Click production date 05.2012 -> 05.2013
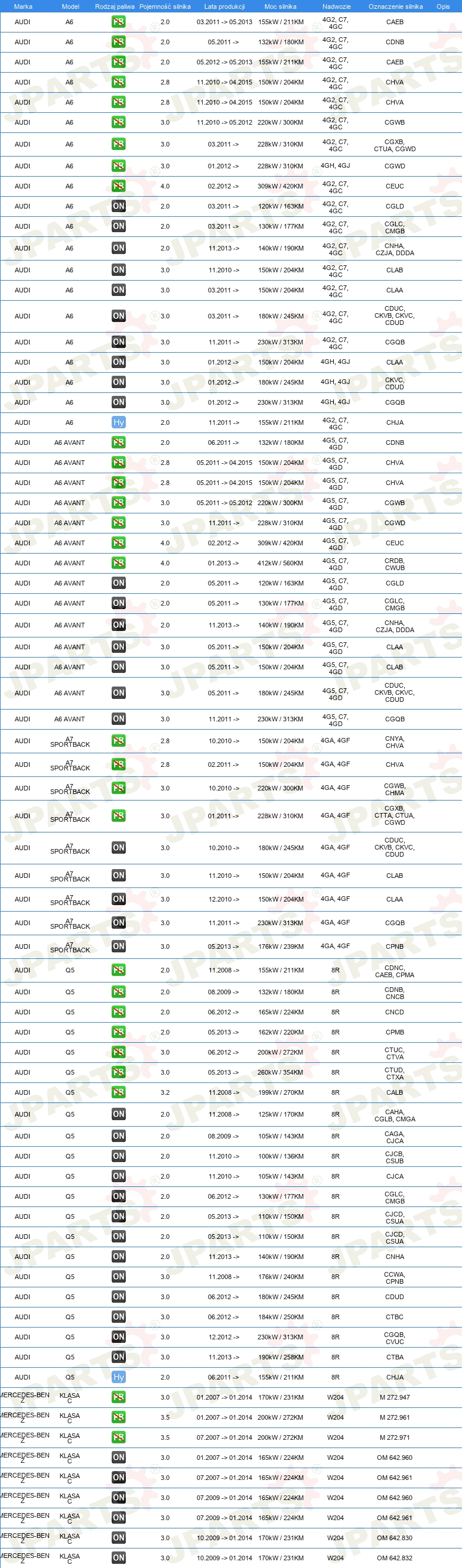462x1568 pixels. (224, 62)
